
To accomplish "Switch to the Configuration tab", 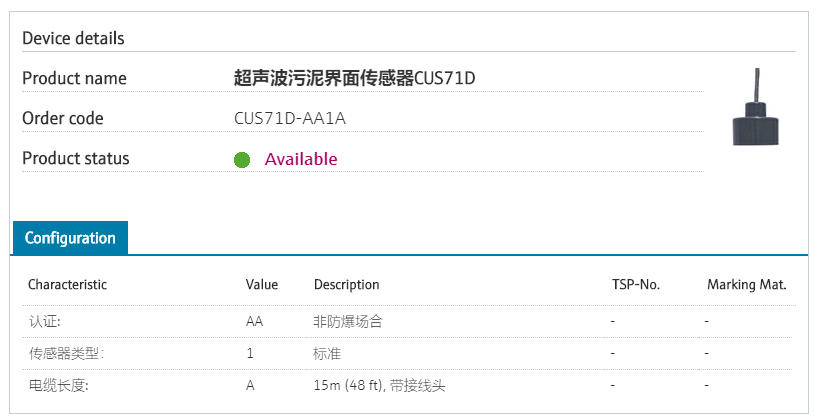I will 70,238.
